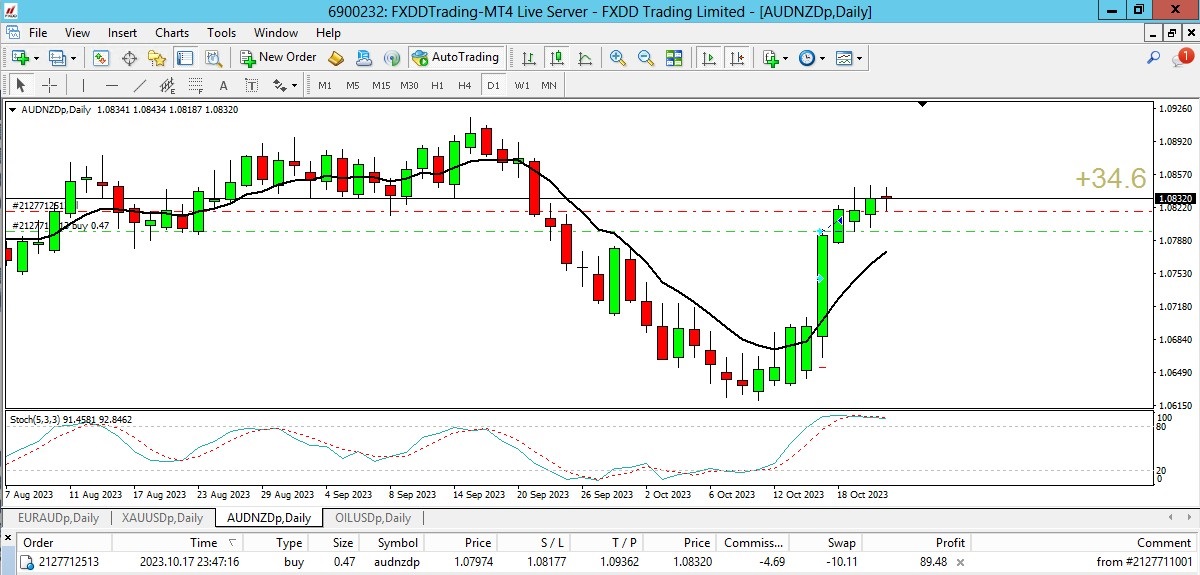Zoom in on the chart
The height and width of the screenshot is (575, 1200).
tap(618, 58)
